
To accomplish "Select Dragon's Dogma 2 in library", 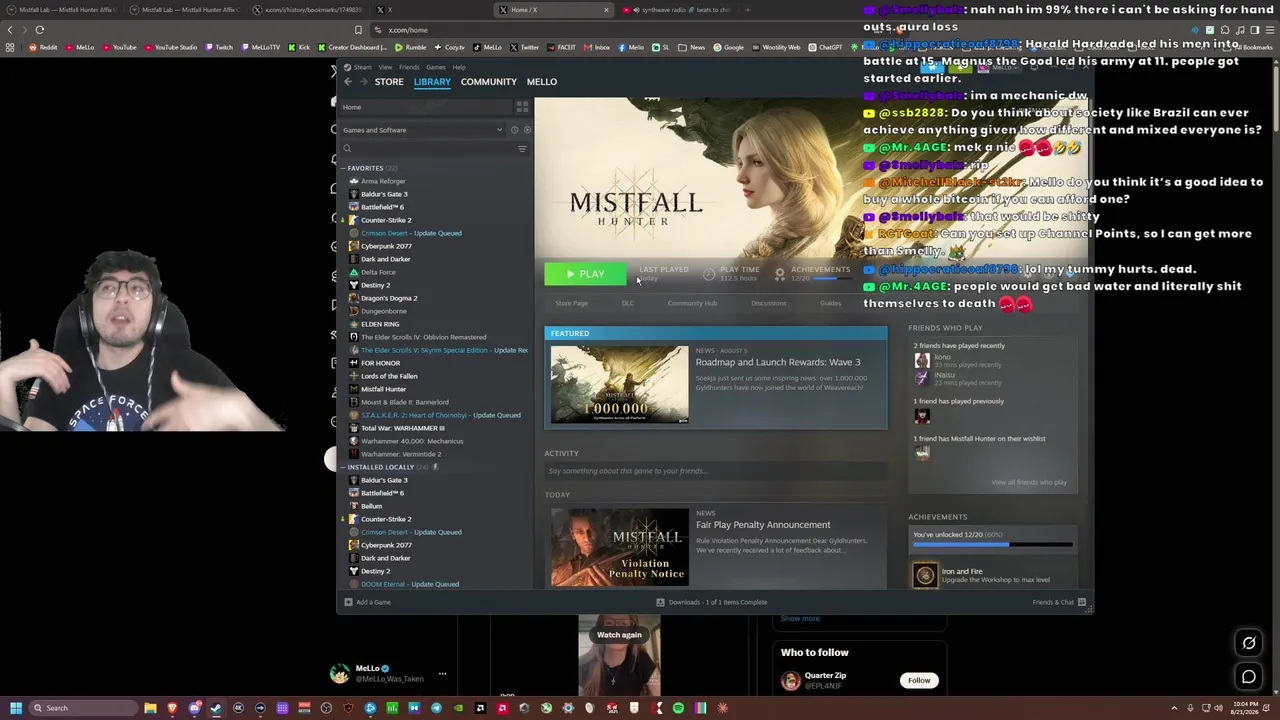I will pos(389,298).
